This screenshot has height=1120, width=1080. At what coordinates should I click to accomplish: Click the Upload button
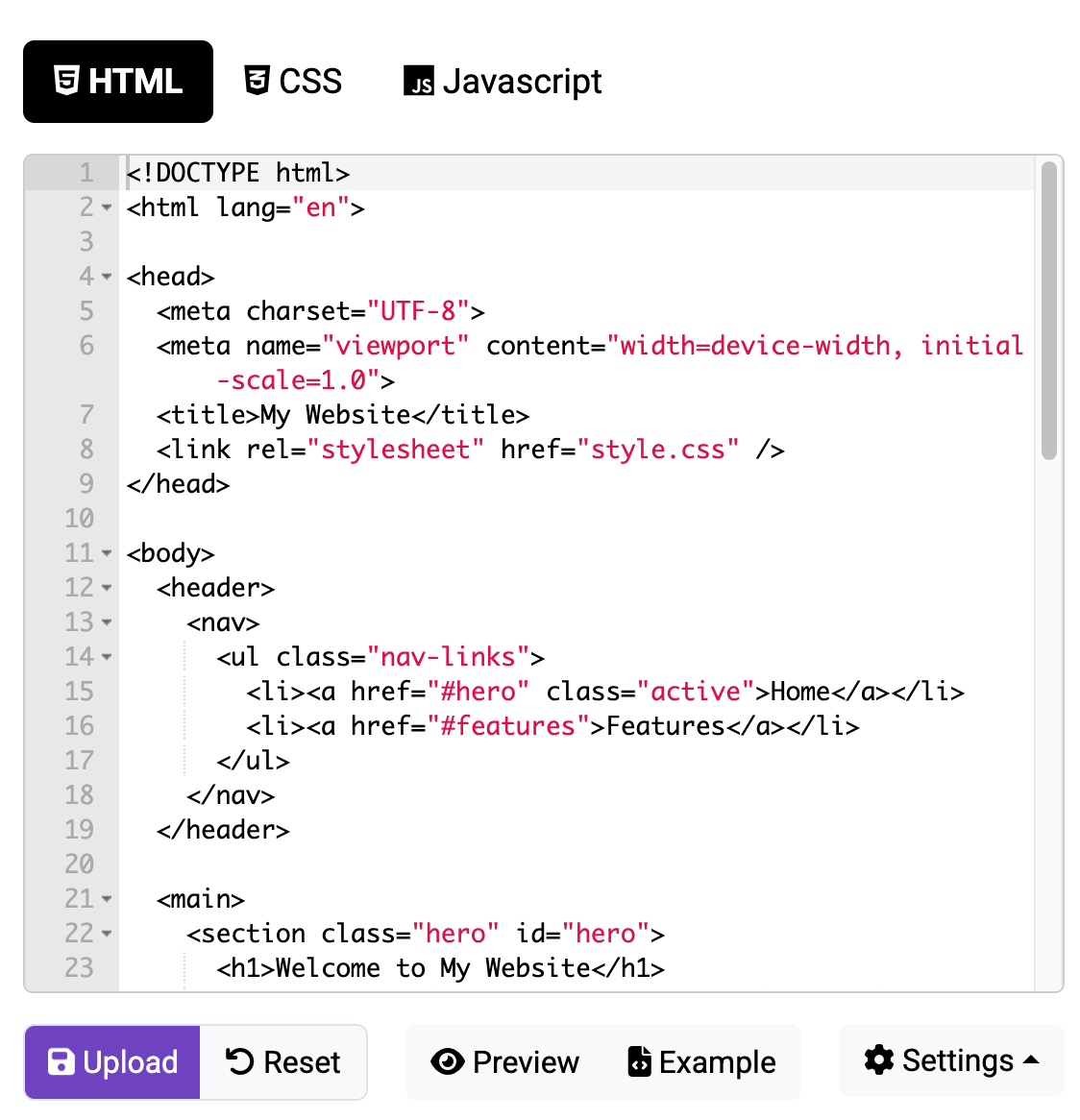111,1062
